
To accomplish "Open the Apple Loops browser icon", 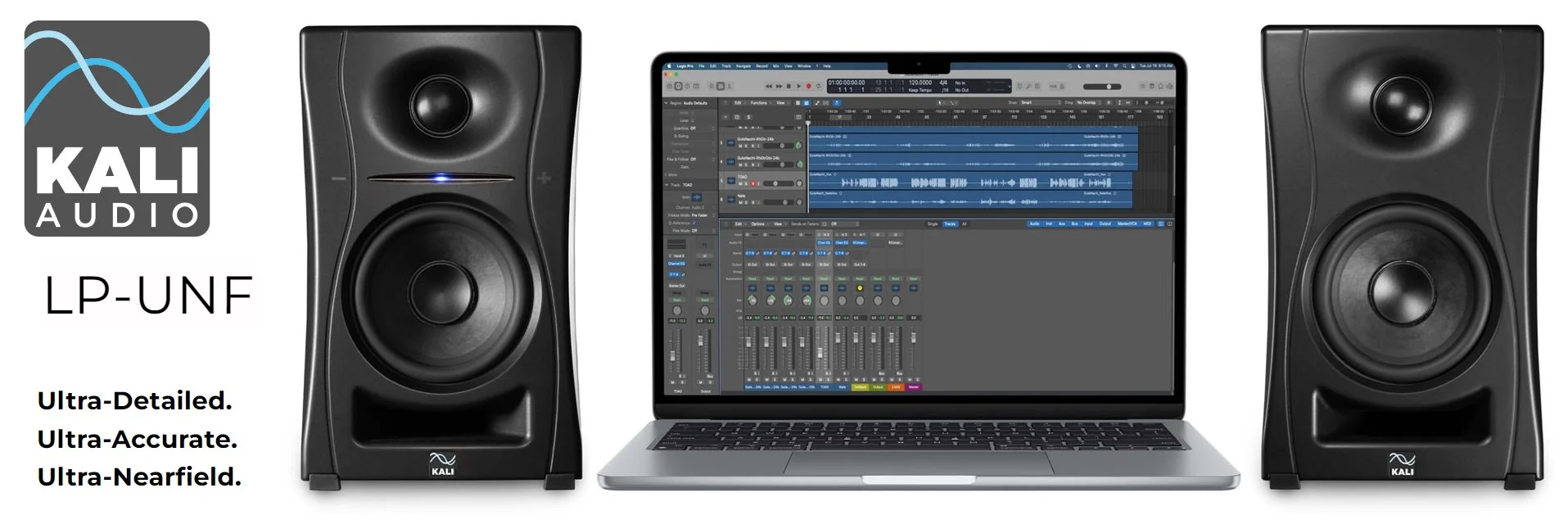I will coord(1160,86).
